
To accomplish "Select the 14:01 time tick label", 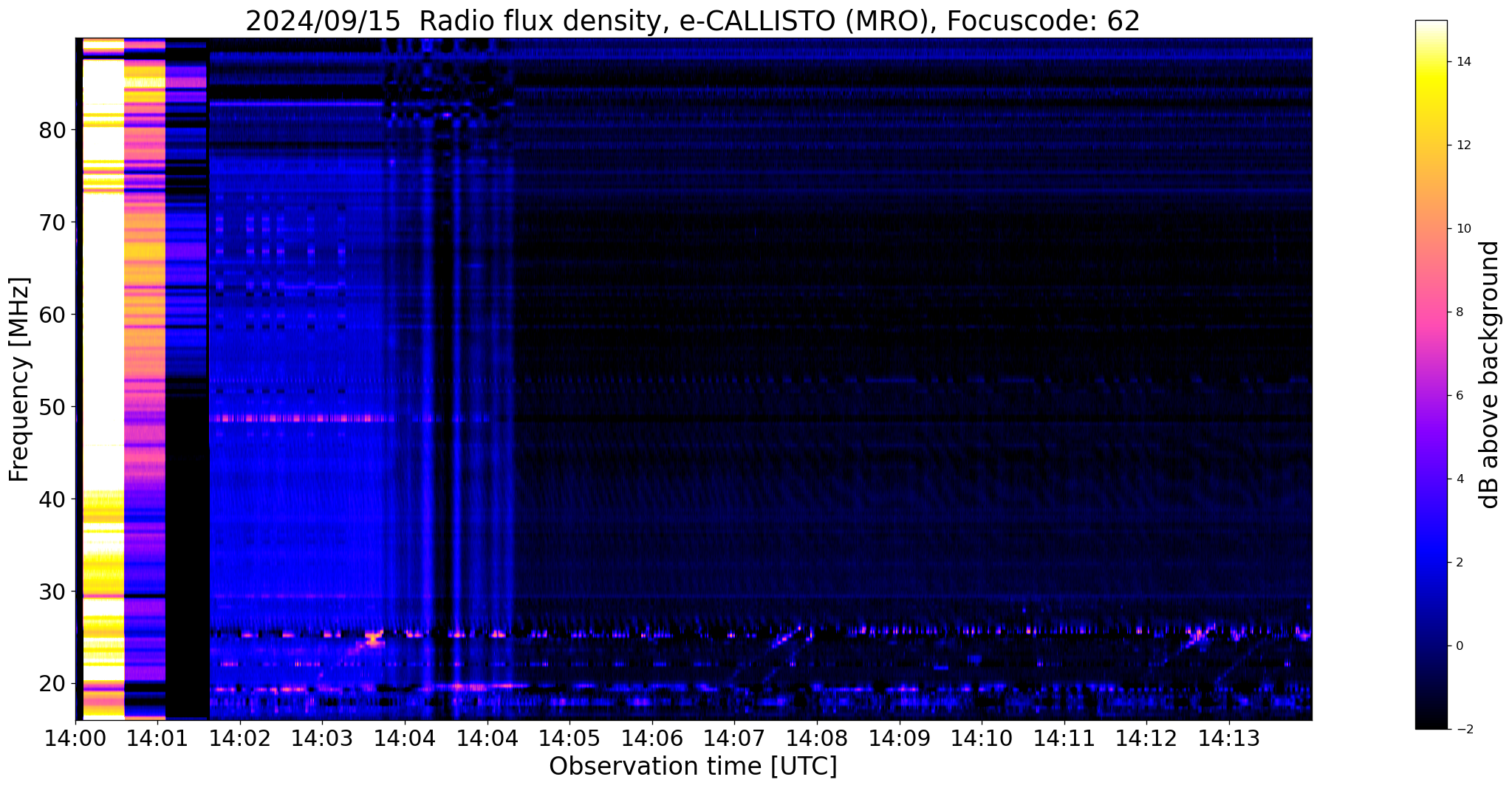I will [x=157, y=737].
